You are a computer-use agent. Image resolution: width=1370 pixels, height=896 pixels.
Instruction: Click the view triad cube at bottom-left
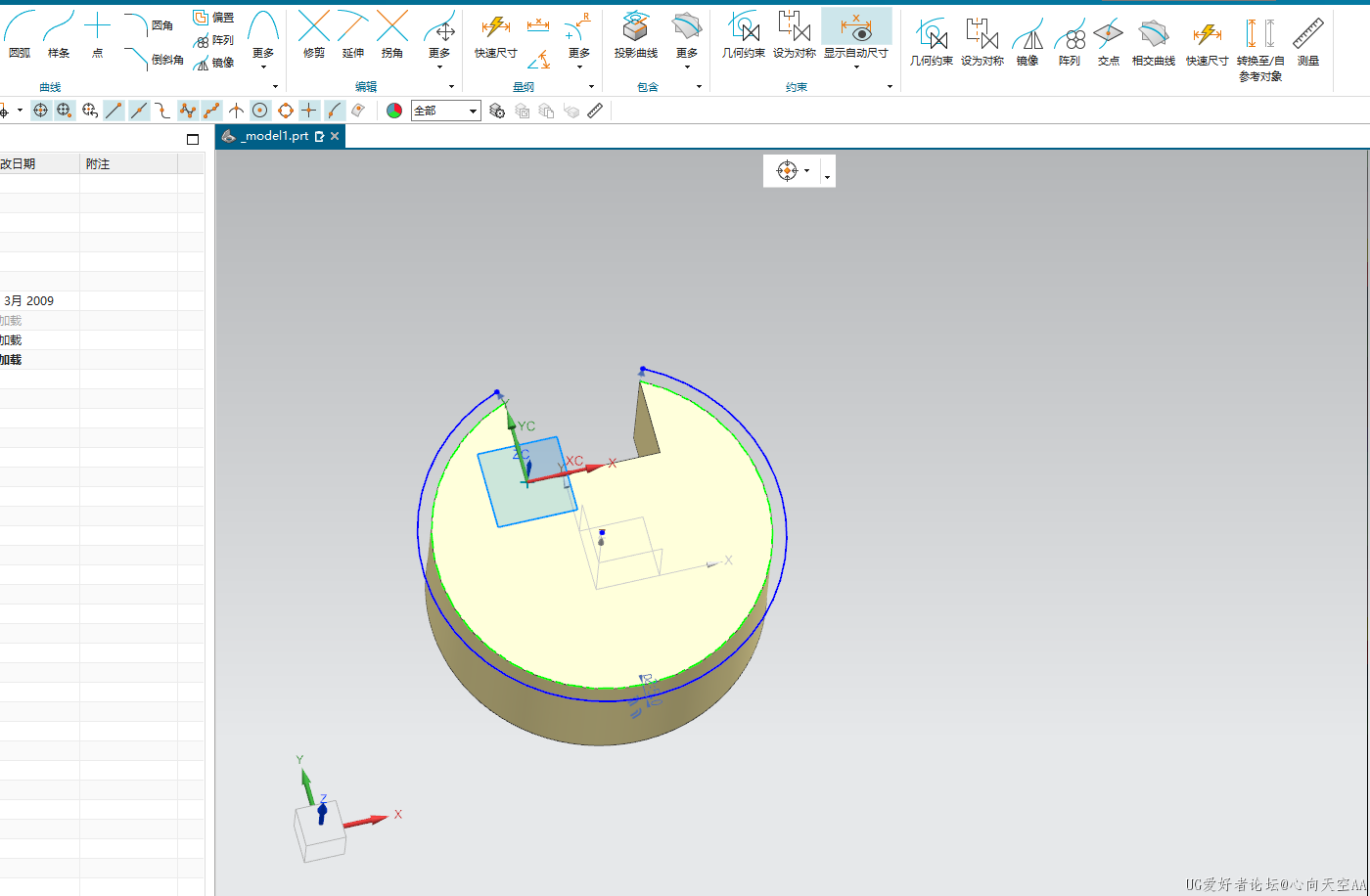320,831
